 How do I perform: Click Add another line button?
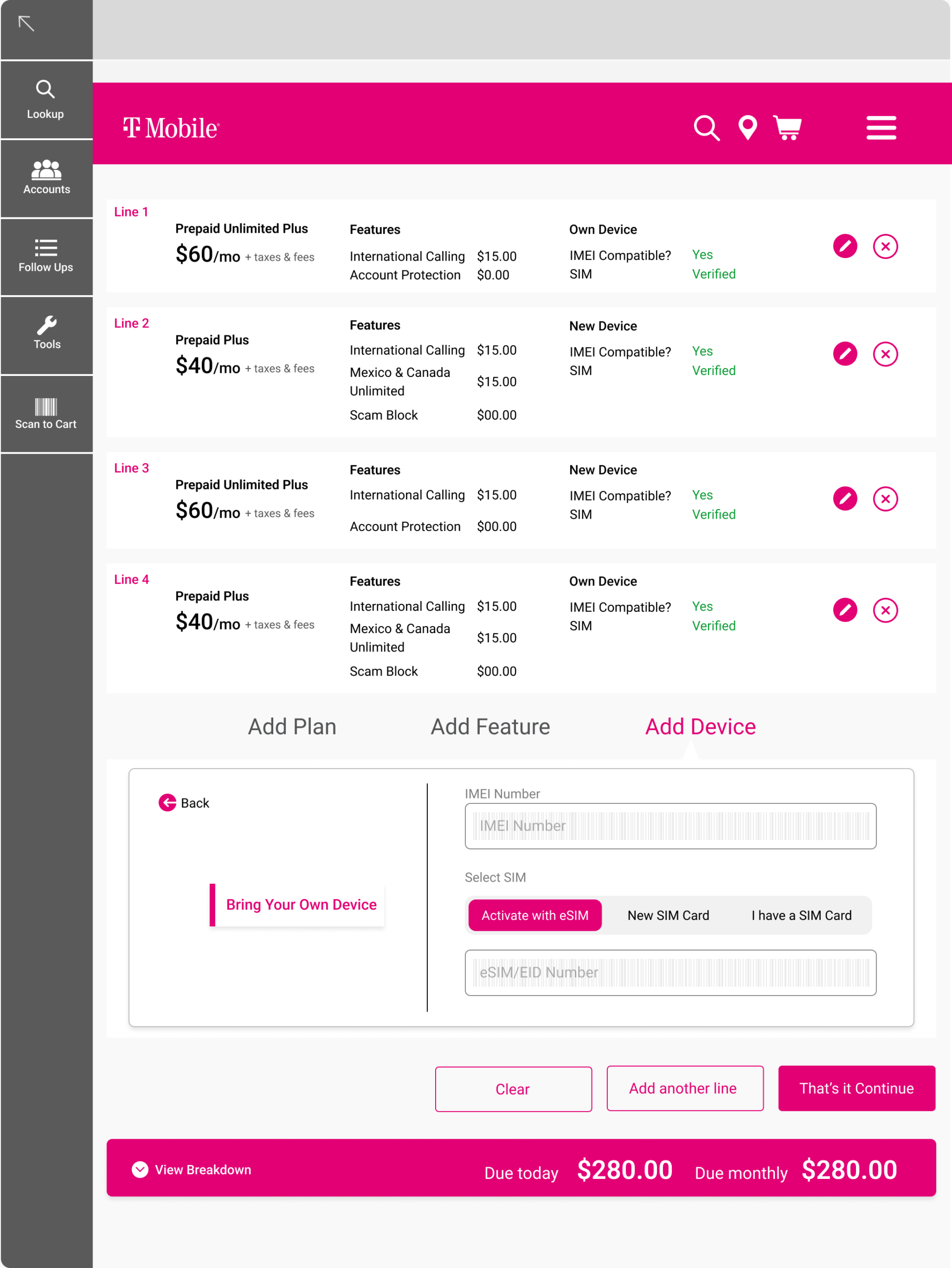pos(685,1088)
